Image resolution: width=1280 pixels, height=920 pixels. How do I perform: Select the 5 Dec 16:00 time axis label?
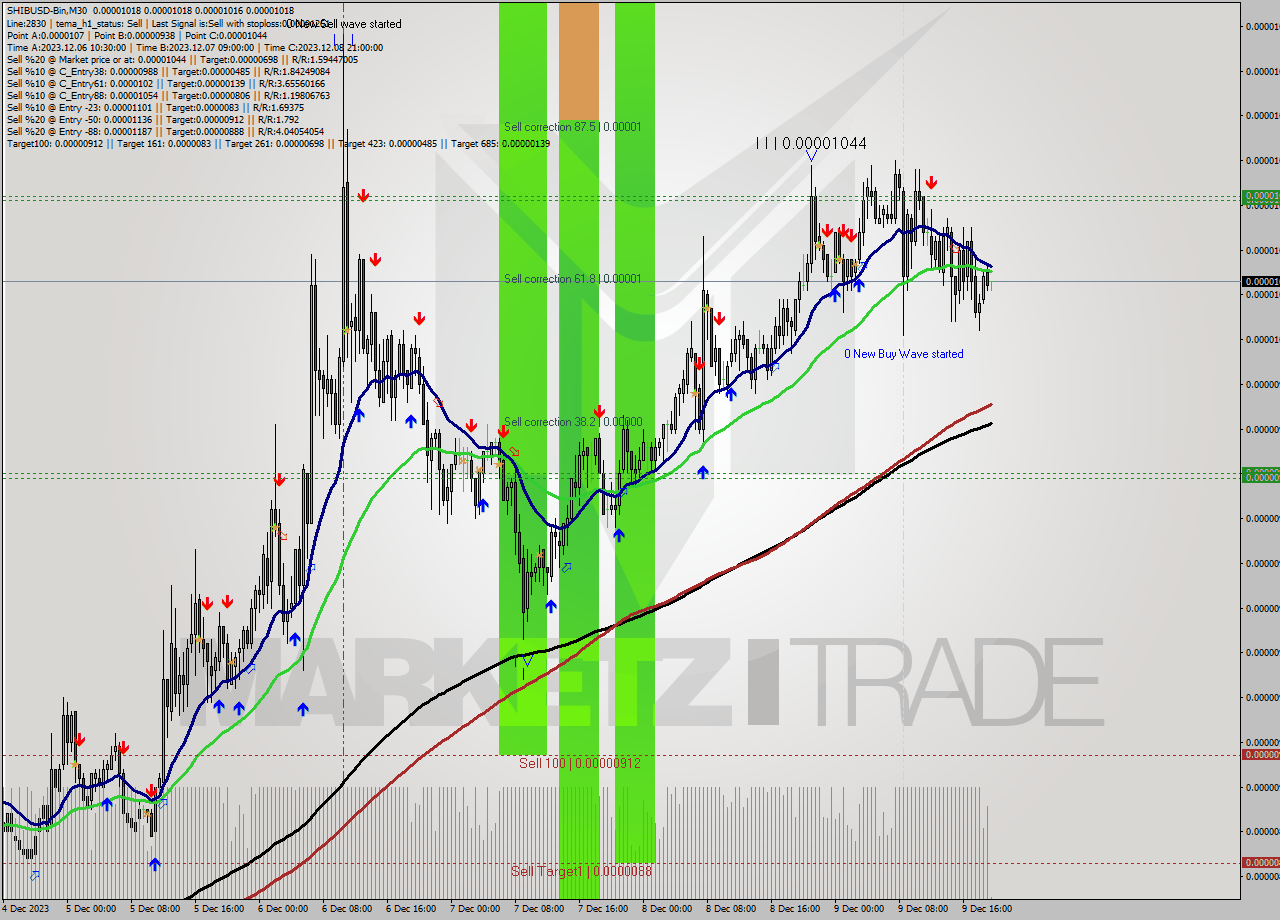click(219, 909)
